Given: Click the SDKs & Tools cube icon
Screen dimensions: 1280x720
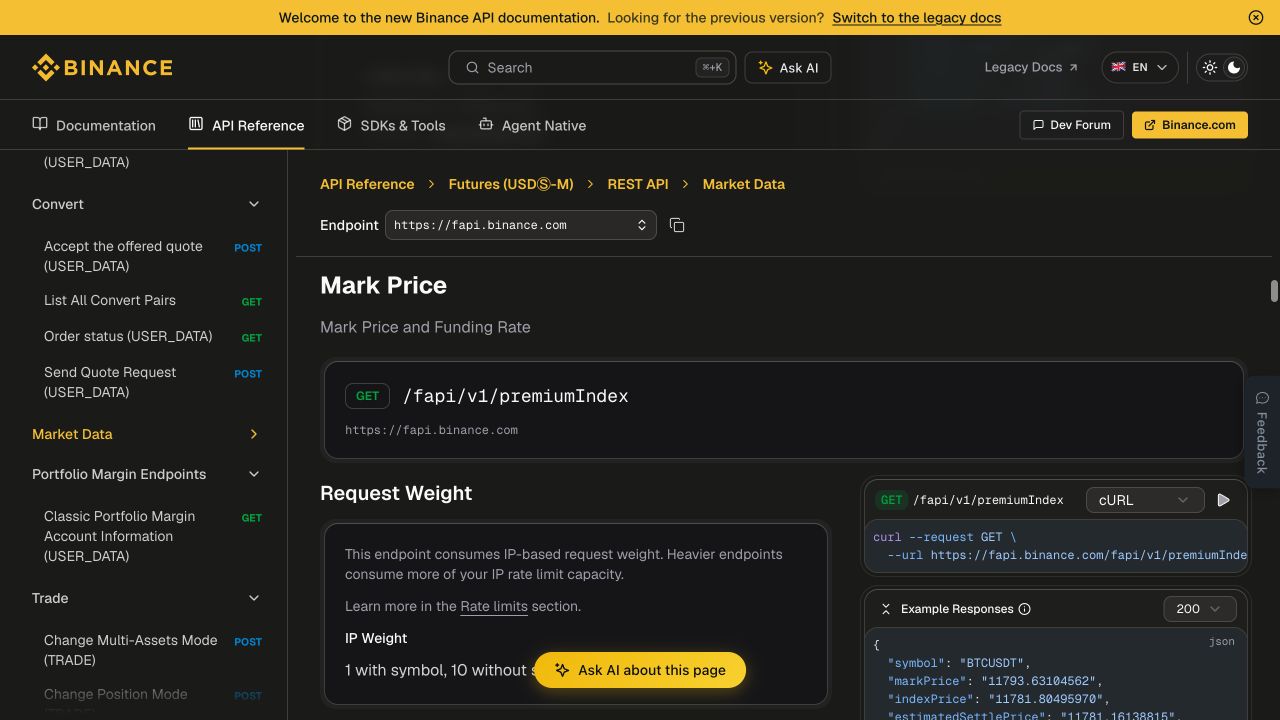Looking at the screenshot, I should click(x=344, y=124).
